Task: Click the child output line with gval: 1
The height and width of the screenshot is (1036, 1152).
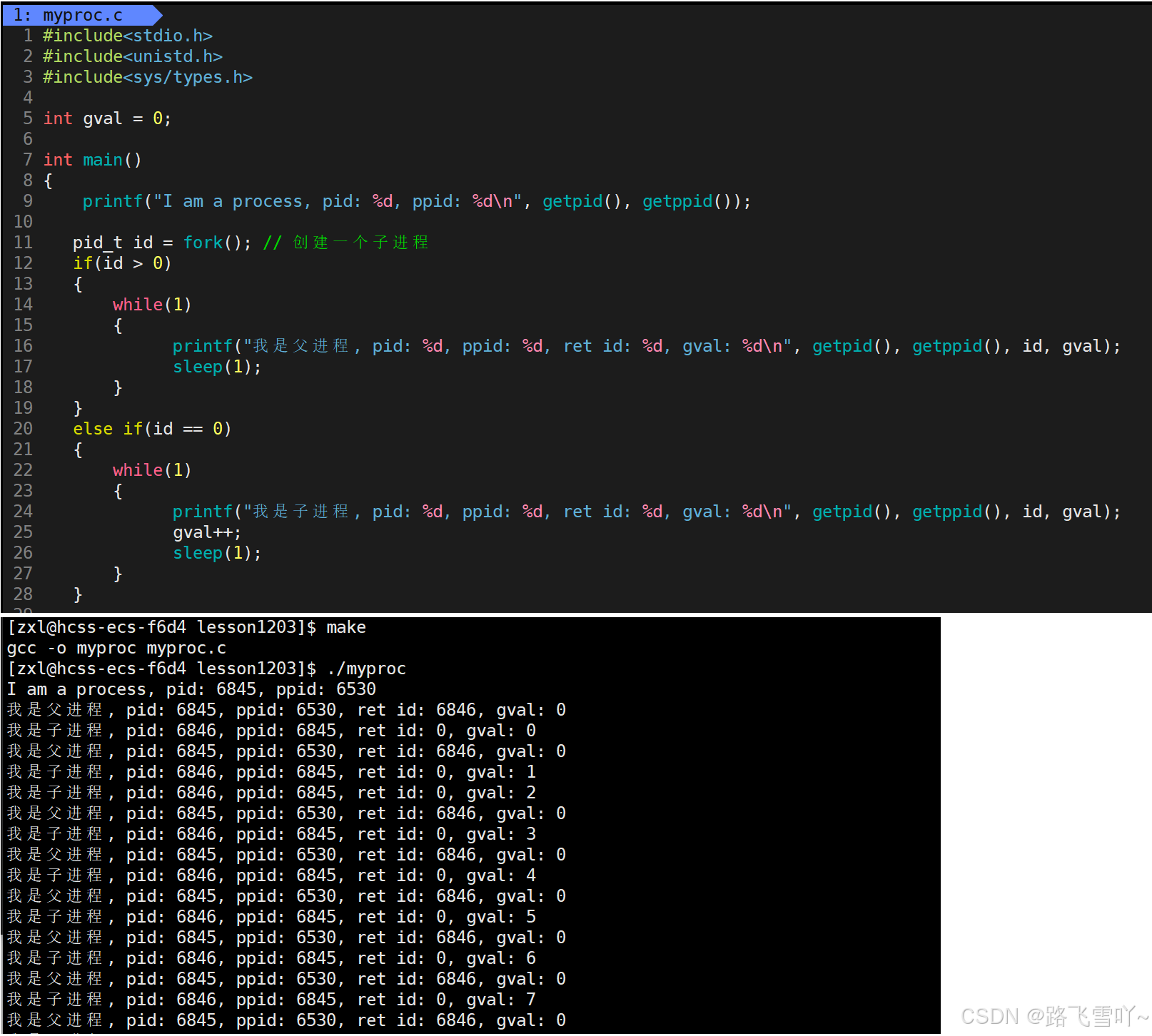Action: [x=271, y=772]
